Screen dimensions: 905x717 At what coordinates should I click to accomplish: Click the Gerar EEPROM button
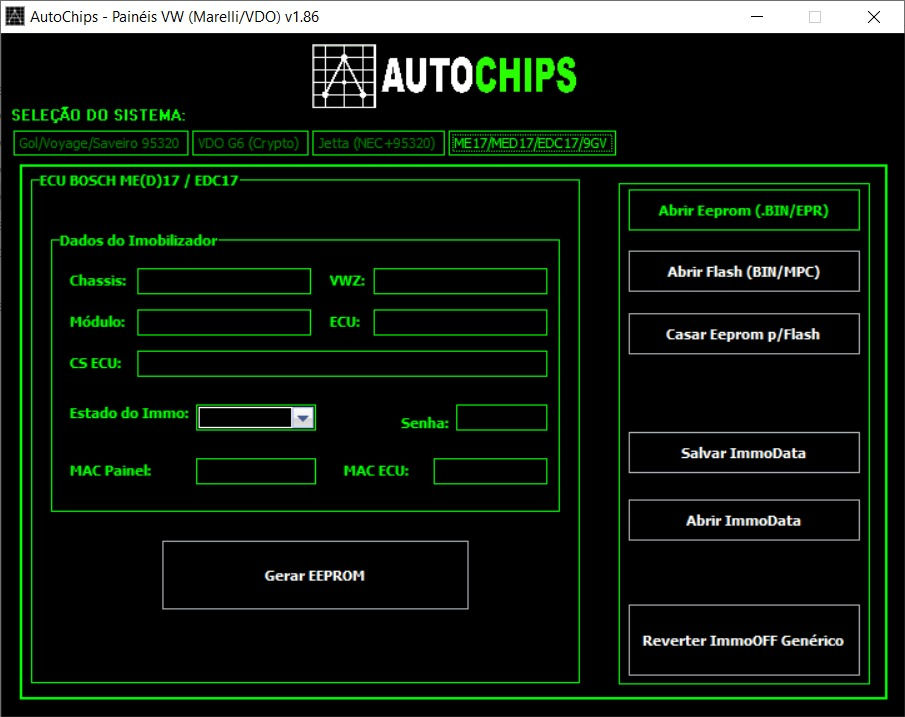pyautogui.click(x=315, y=575)
